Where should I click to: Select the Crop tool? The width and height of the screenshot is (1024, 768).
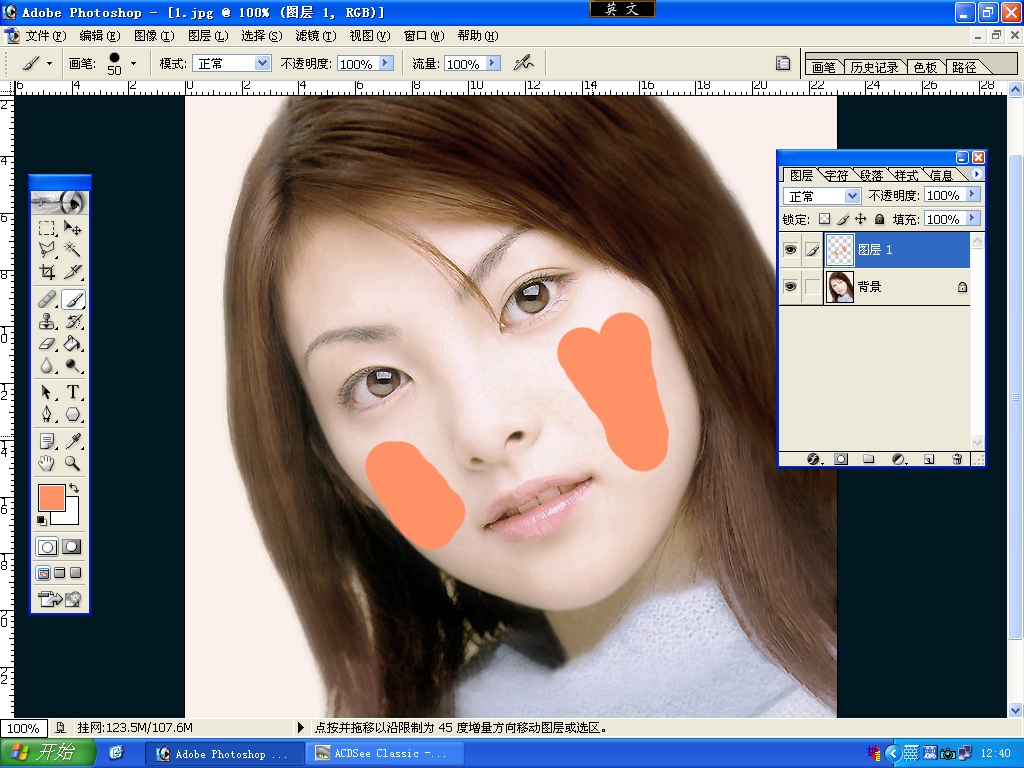coord(46,272)
